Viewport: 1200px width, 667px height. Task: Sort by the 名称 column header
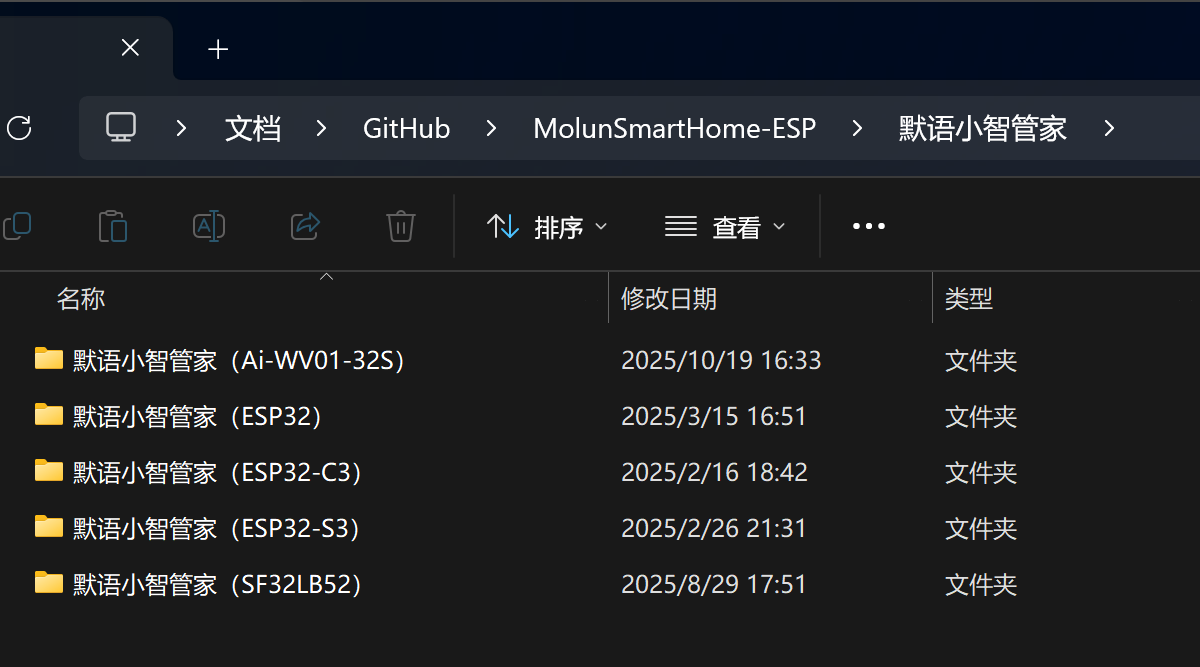click(81, 298)
